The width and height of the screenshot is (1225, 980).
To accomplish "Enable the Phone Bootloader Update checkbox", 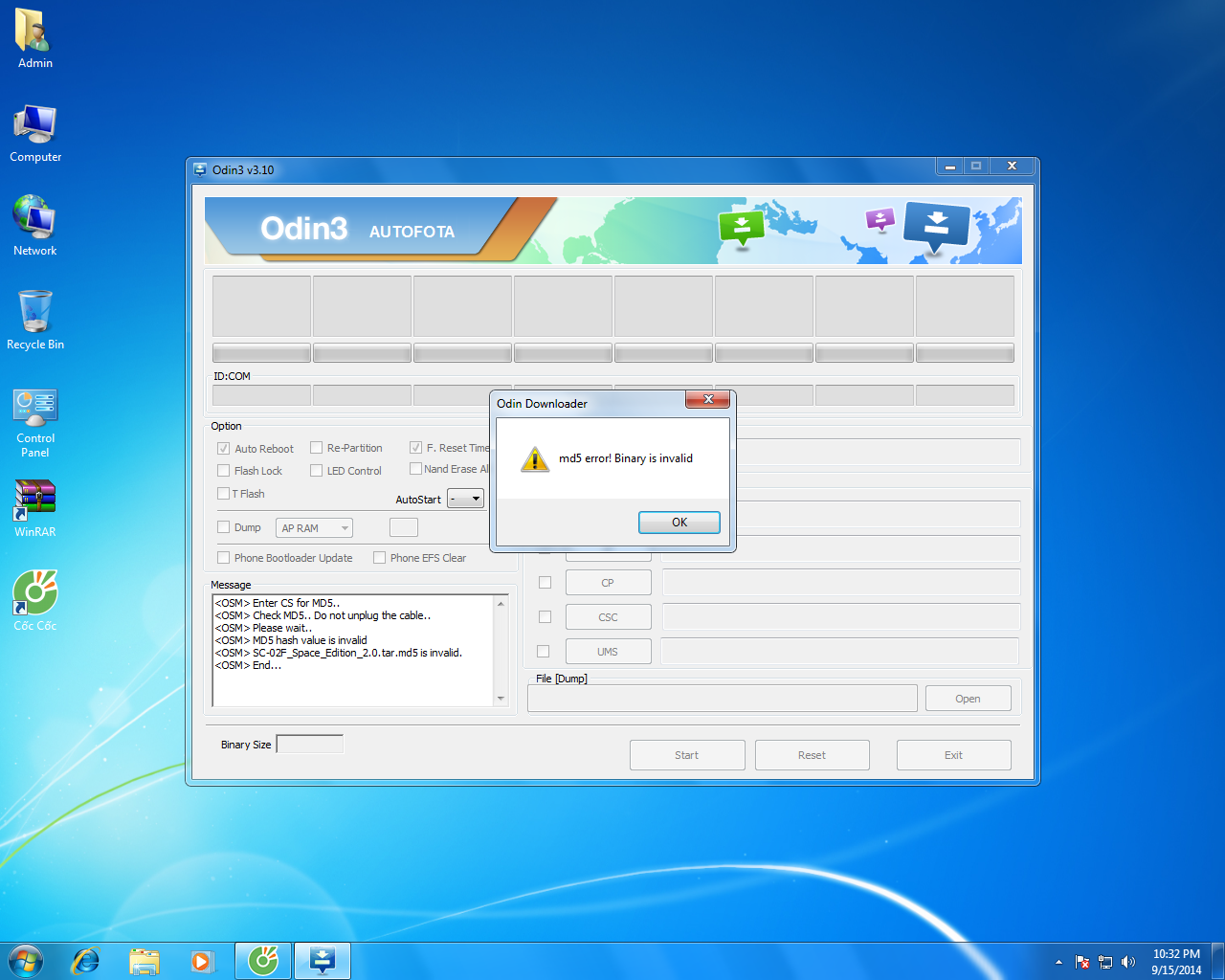I will (223, 557).
